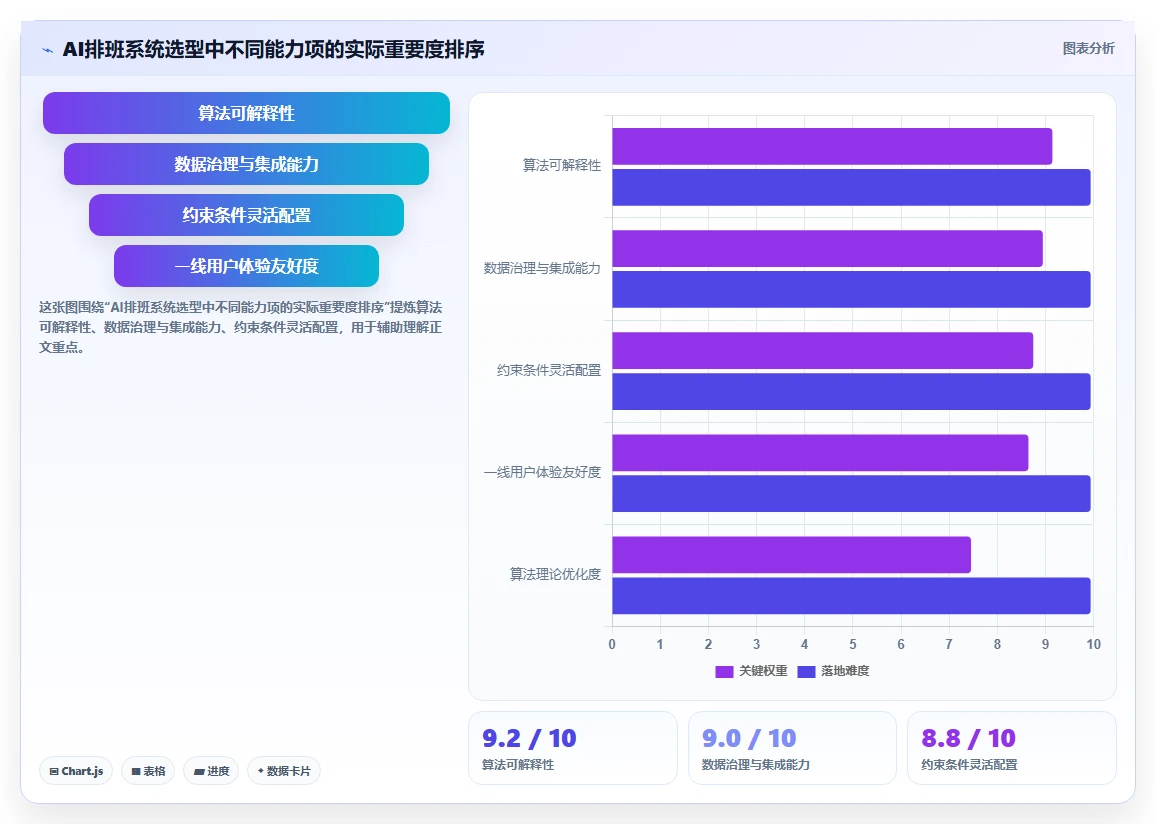Click the purple bar for 算法可解释性
The image size is (1156, 824).
click(832, 146)
